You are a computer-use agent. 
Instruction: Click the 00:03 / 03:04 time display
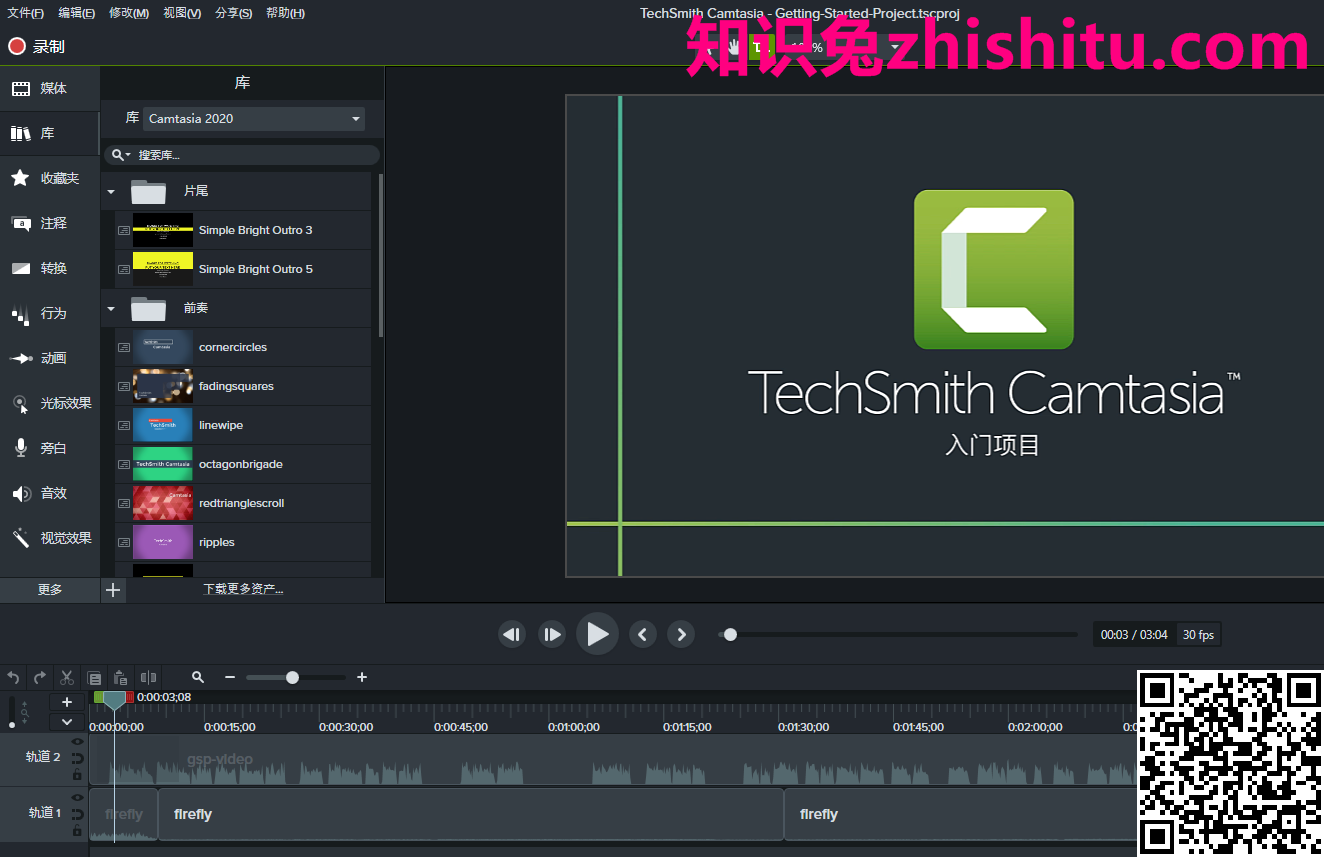click(1134, 635)
